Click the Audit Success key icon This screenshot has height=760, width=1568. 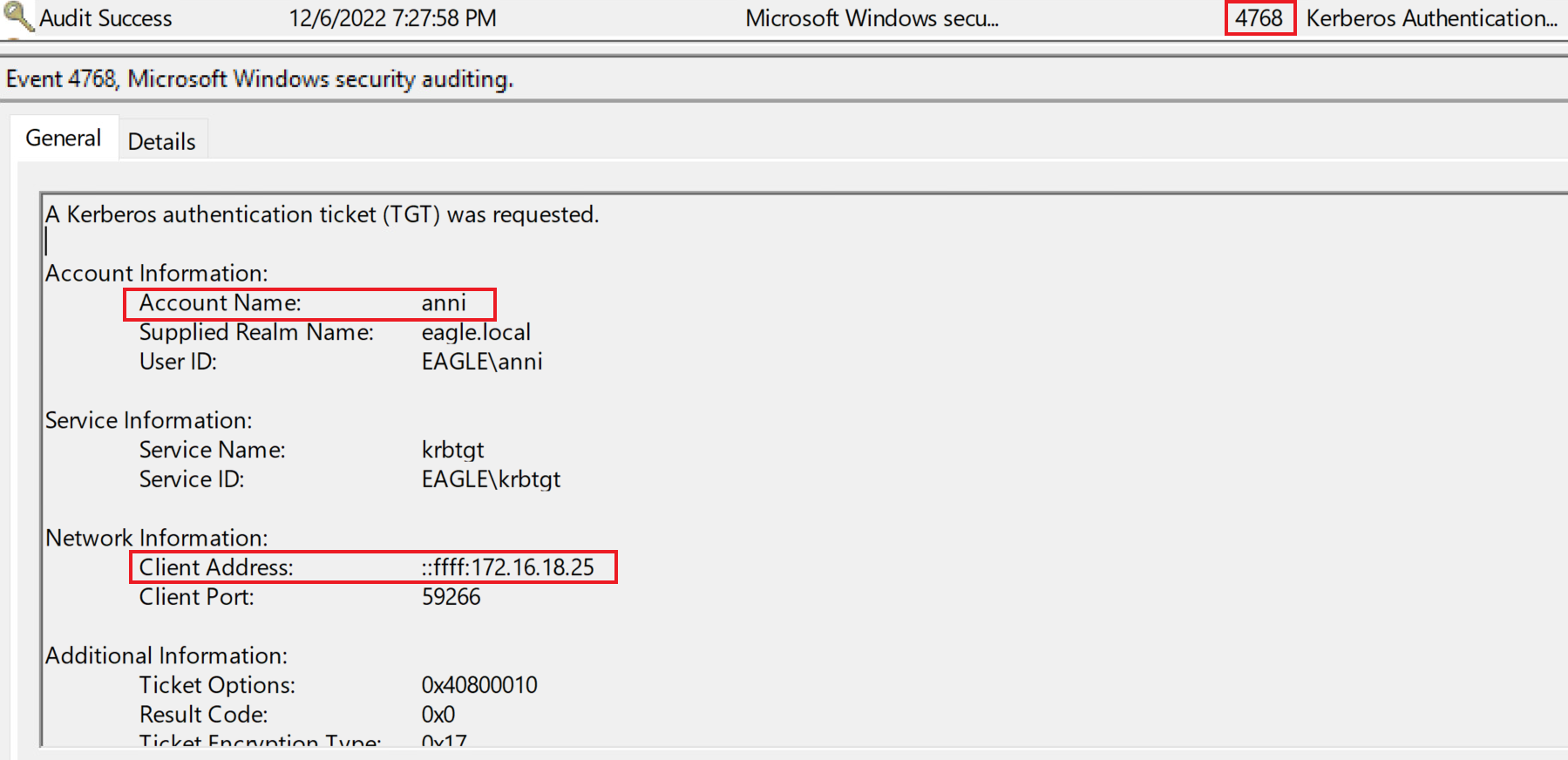[17, 17]
